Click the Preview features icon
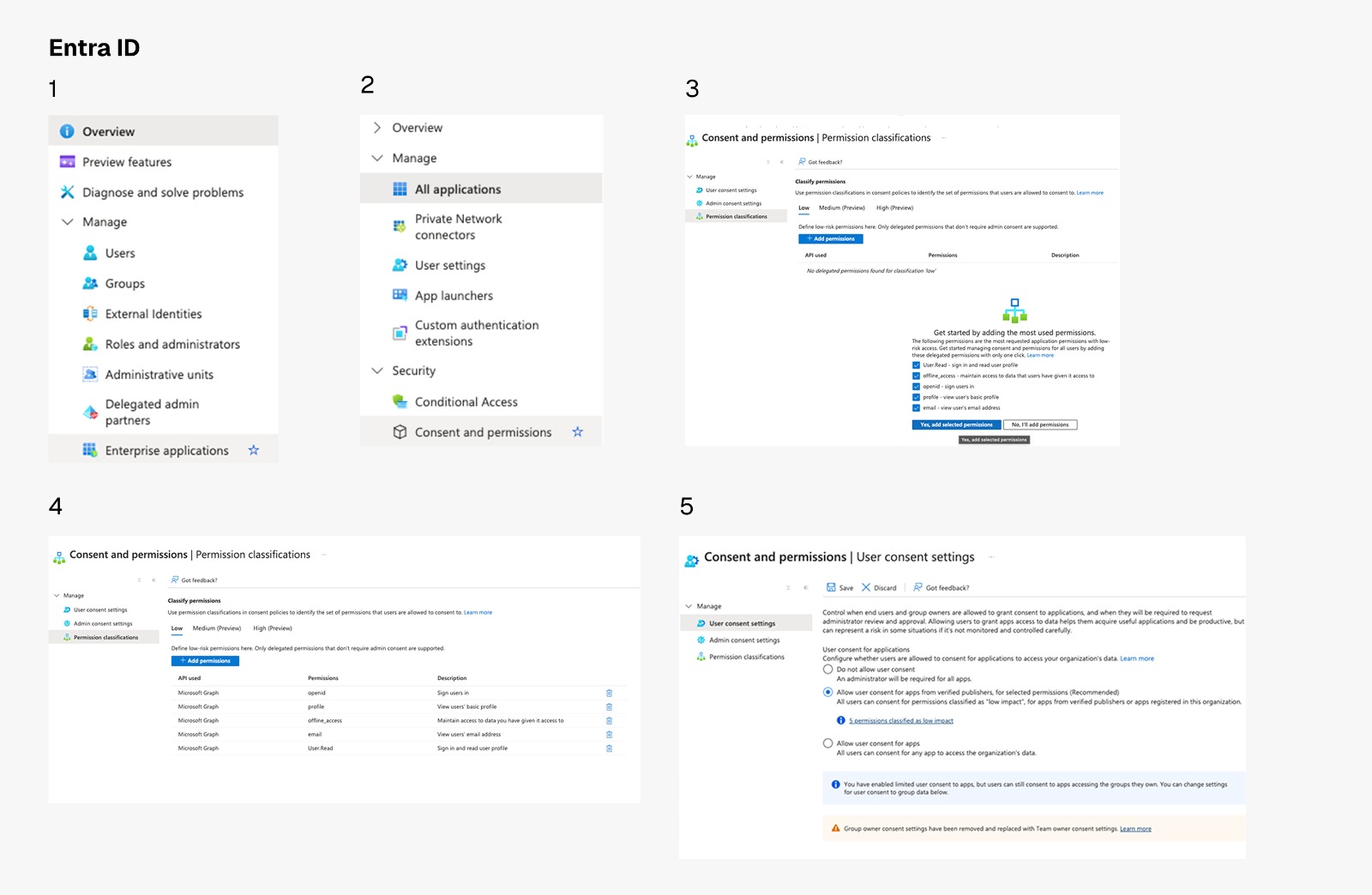1372x895 pixels. (67, 162)
